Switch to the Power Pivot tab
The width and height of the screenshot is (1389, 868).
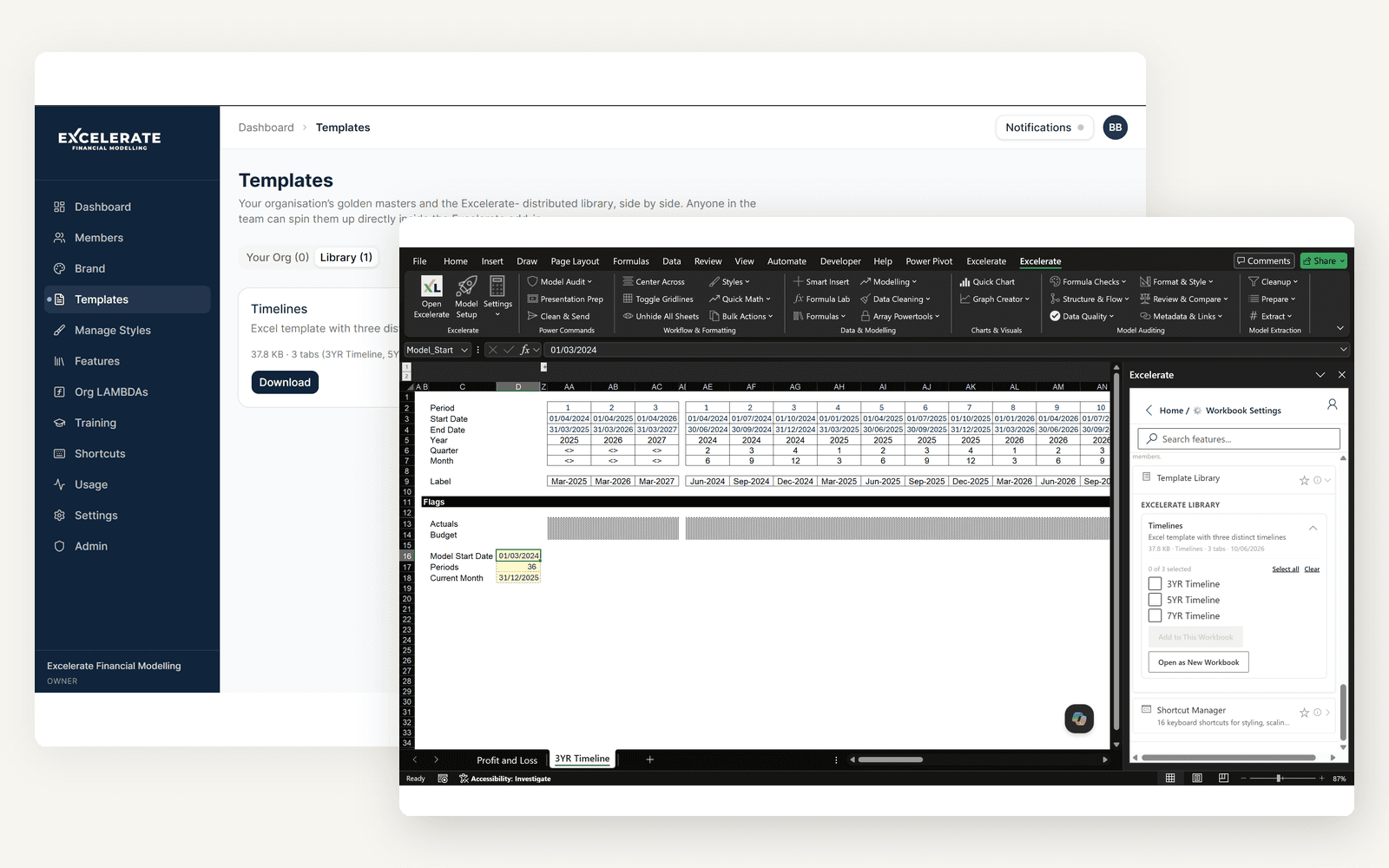929,261
